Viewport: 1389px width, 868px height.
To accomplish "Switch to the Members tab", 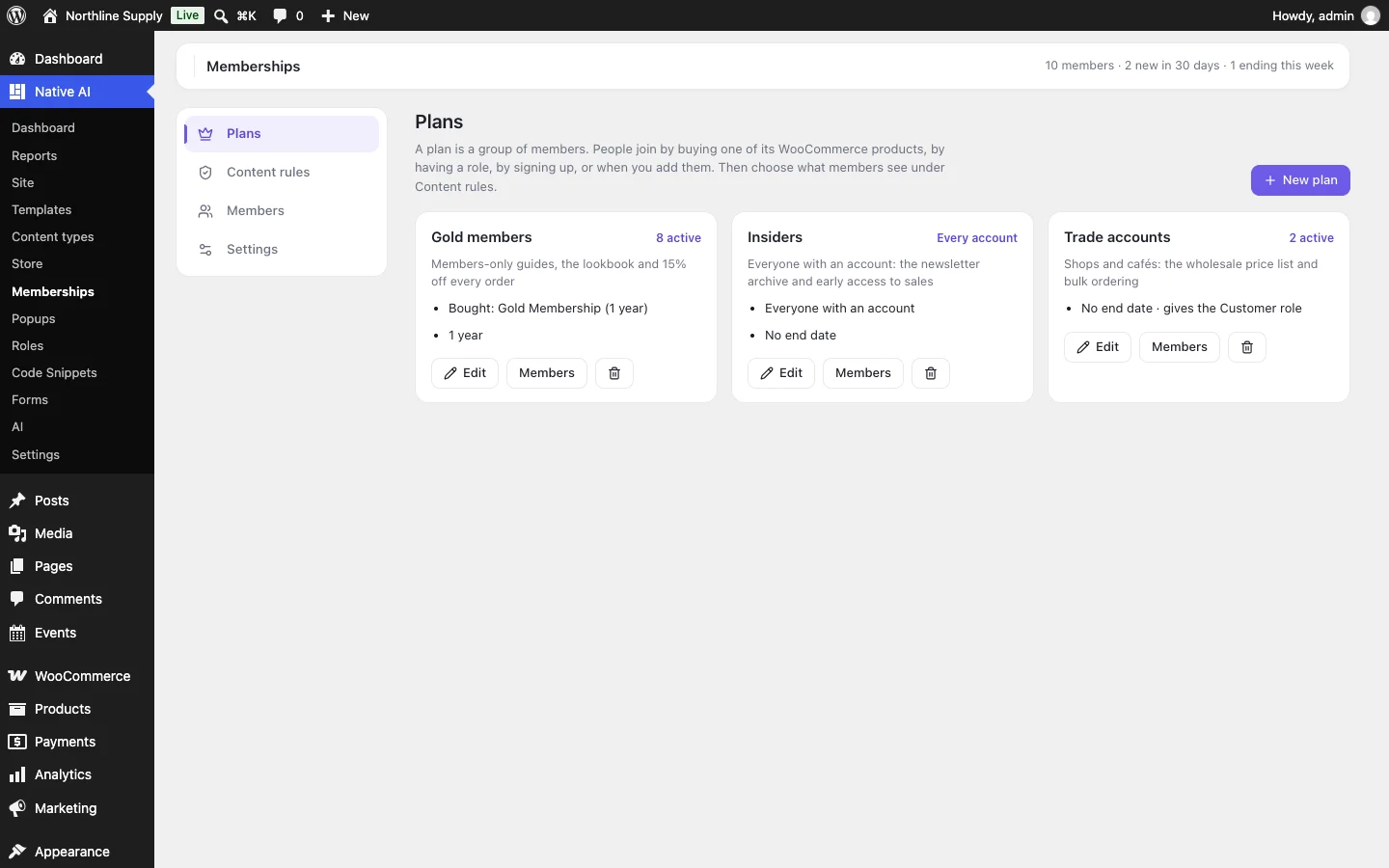I will coord(282,211).
